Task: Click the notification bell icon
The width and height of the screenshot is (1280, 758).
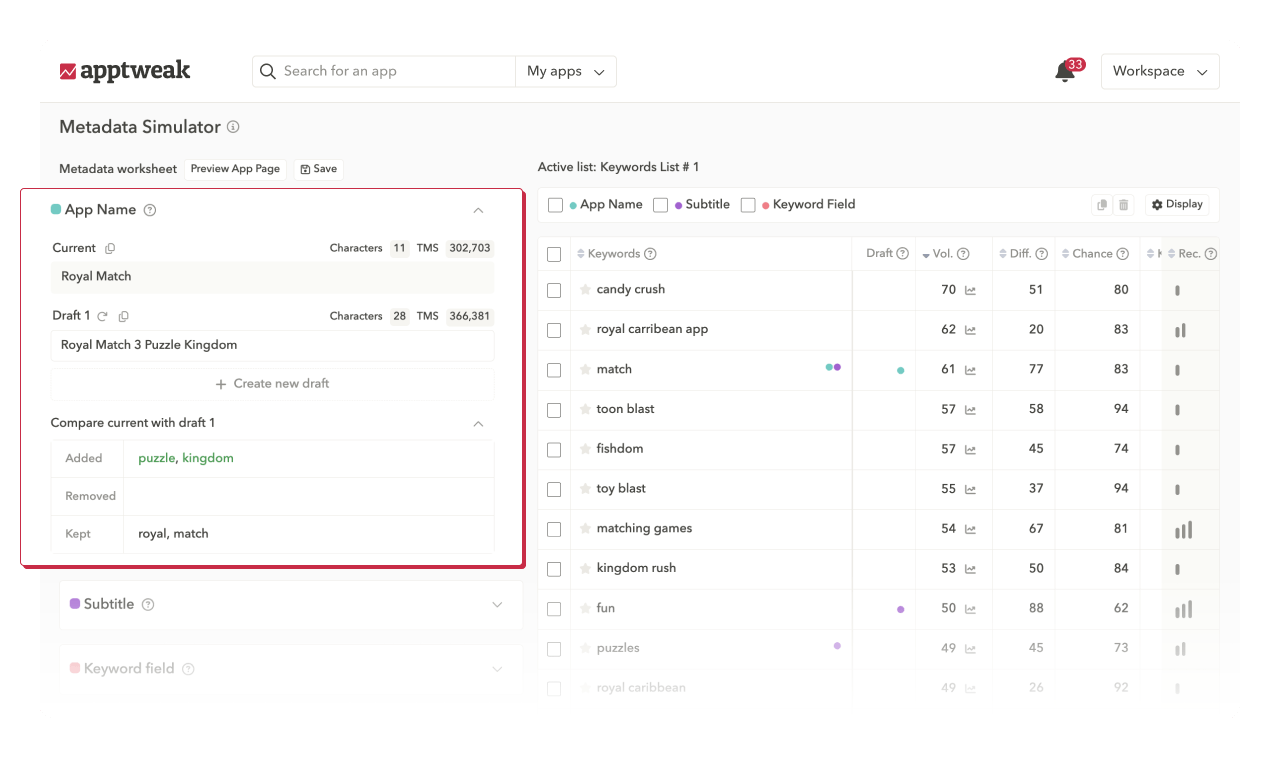Action: click(1065, 72)
